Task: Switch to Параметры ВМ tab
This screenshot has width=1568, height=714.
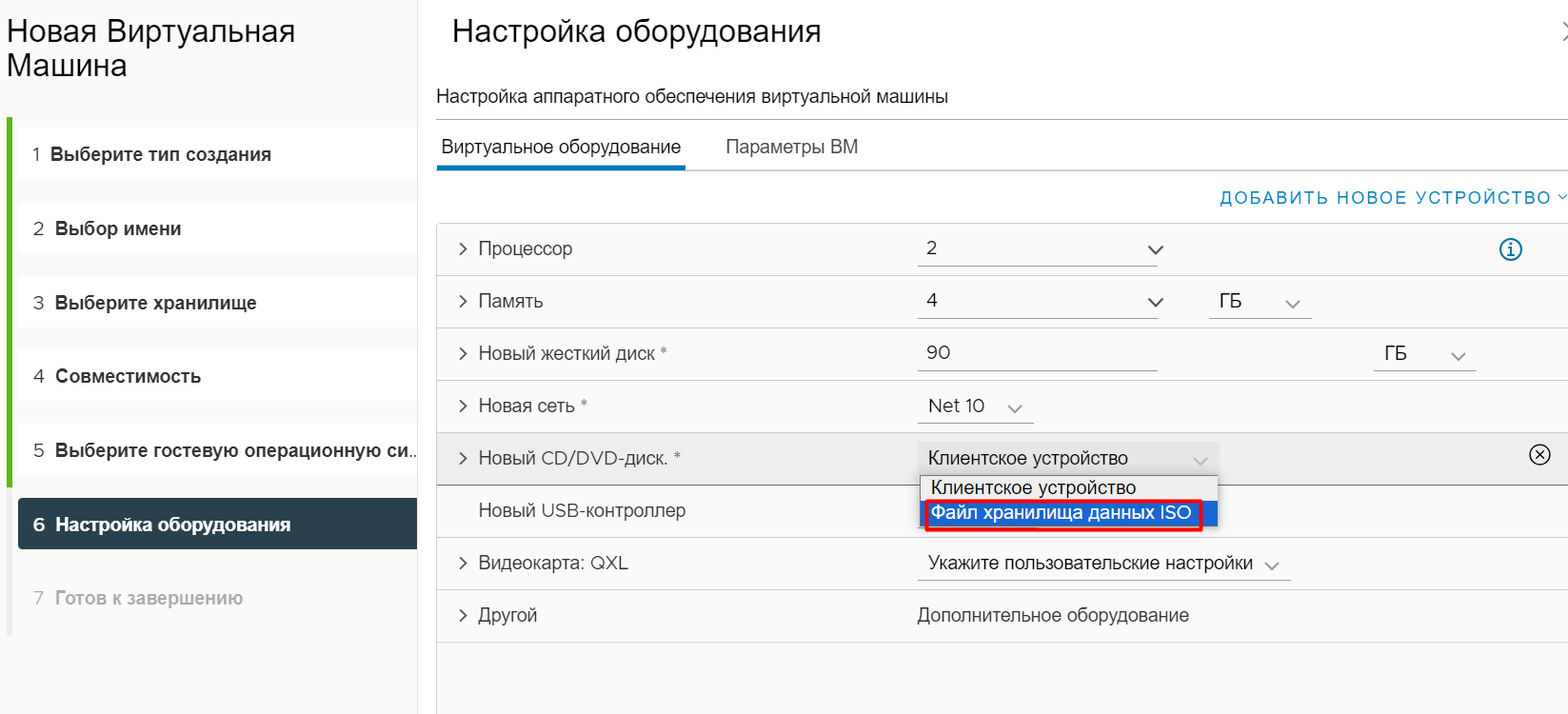Action: pos(792,148)
